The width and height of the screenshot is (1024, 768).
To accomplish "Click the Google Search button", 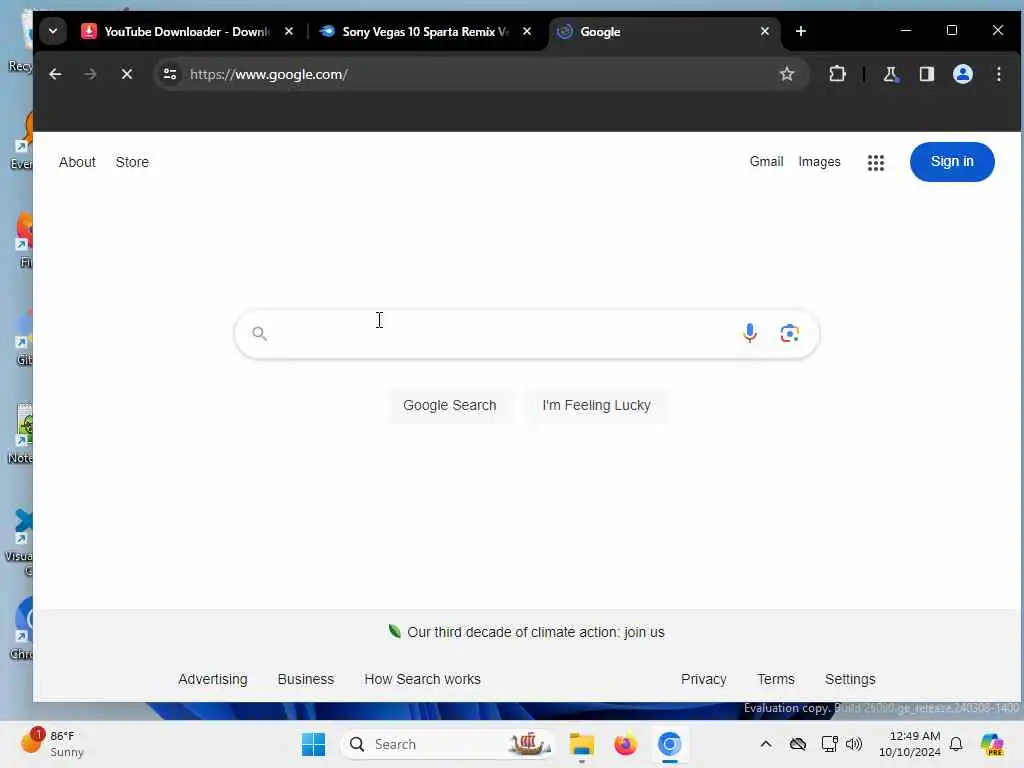I will pos(449,405).
